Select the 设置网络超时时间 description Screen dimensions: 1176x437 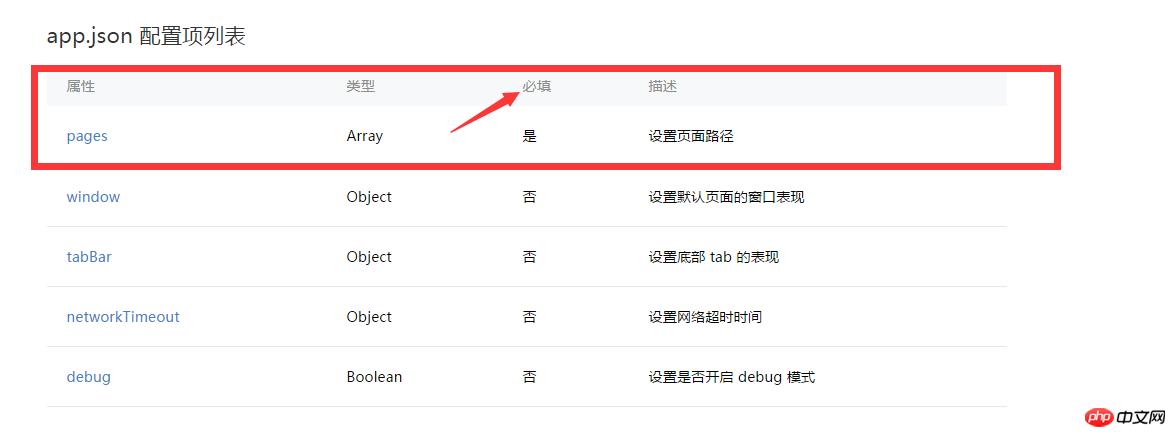[x=705, y=317]
